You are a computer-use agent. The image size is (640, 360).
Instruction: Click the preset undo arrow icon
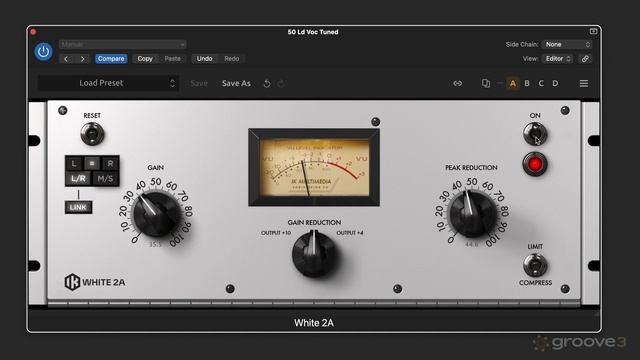pyautogui.click(x=267, y=84)
